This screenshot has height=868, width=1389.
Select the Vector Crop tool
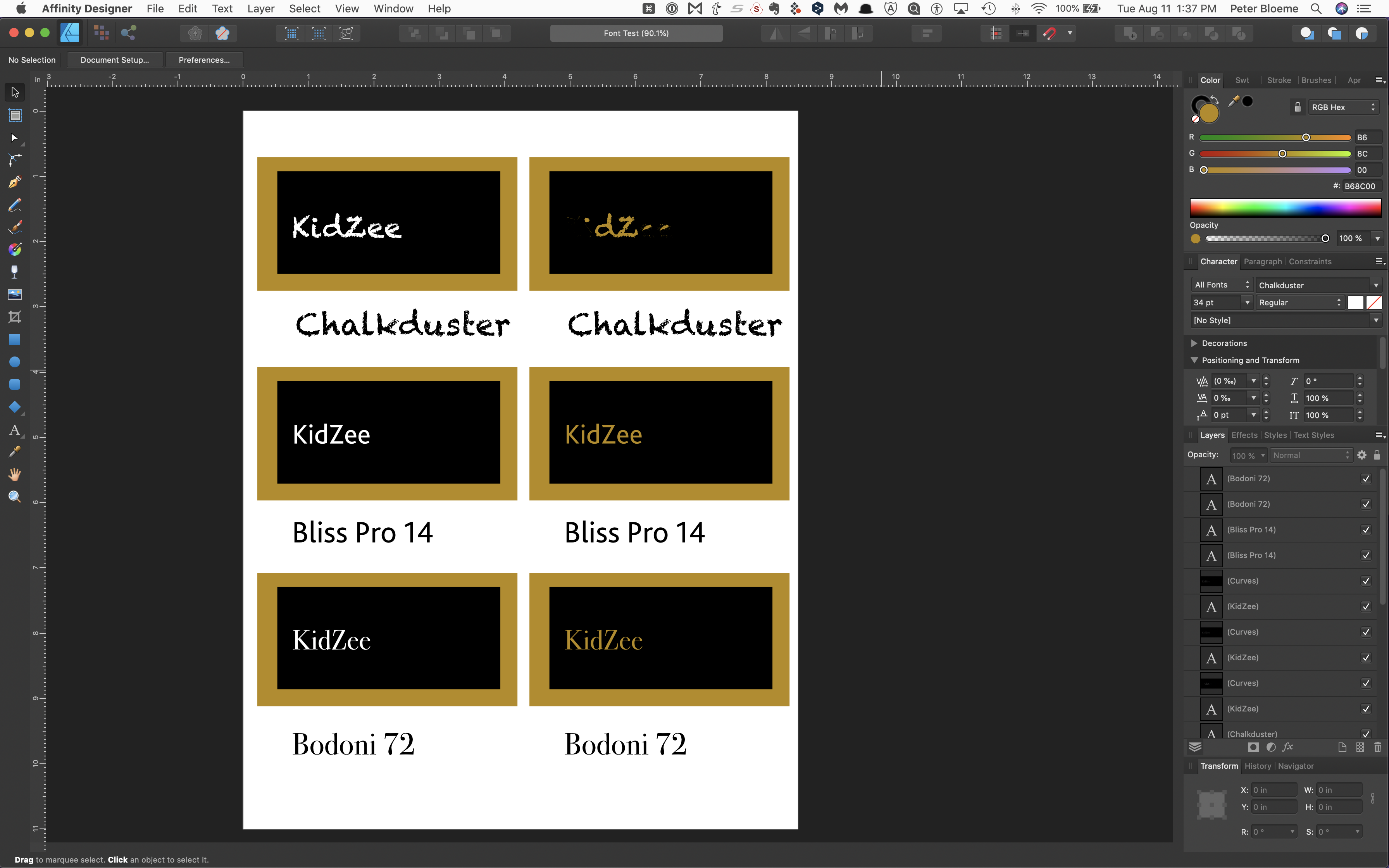click(15, 317)
